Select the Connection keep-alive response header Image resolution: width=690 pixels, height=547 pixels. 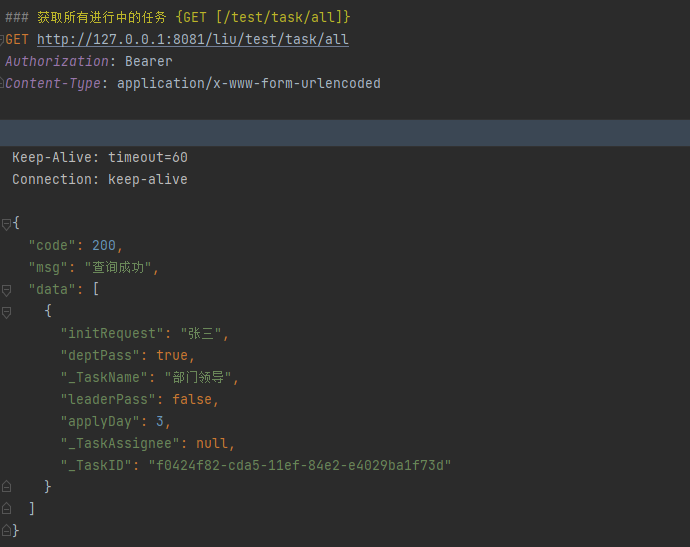click(x=100, y=180)
